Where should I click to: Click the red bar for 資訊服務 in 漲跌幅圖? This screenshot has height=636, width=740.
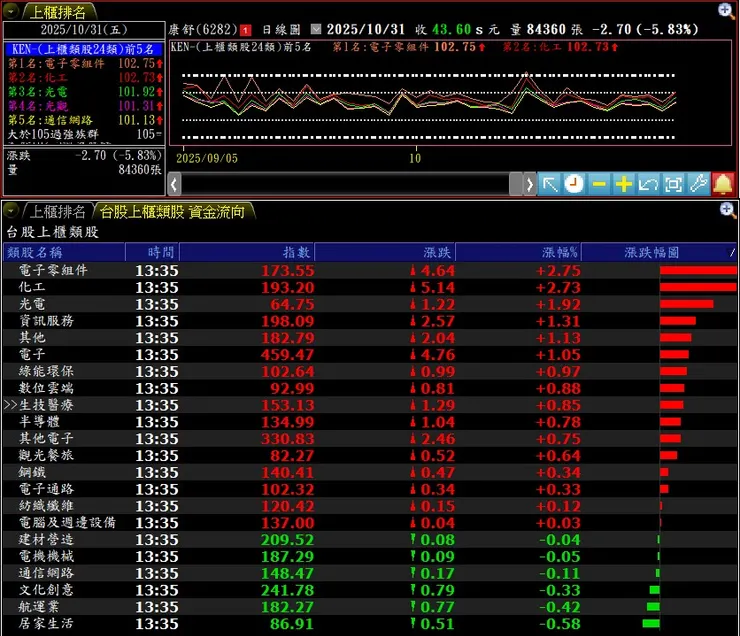point(678,321)
